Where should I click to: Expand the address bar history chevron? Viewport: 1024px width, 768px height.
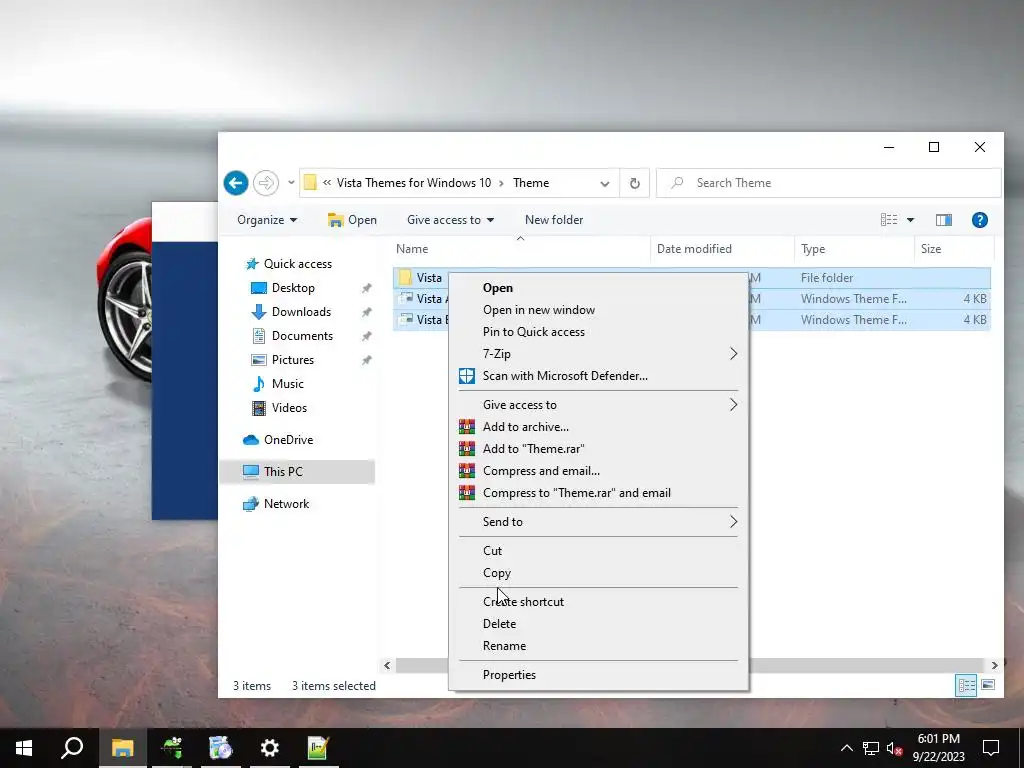605,184
